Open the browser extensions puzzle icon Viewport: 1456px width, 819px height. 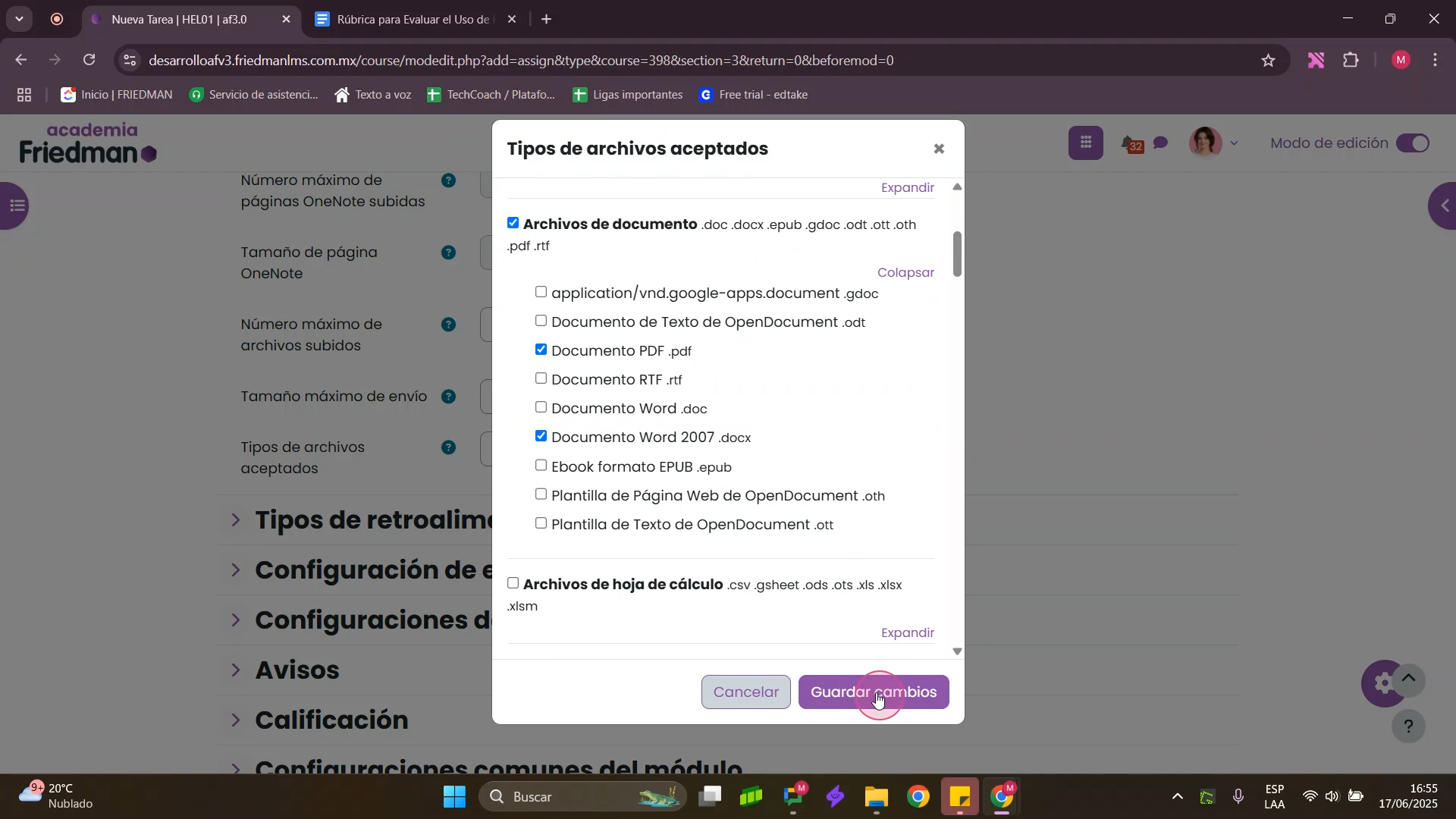coord(1351,61)
